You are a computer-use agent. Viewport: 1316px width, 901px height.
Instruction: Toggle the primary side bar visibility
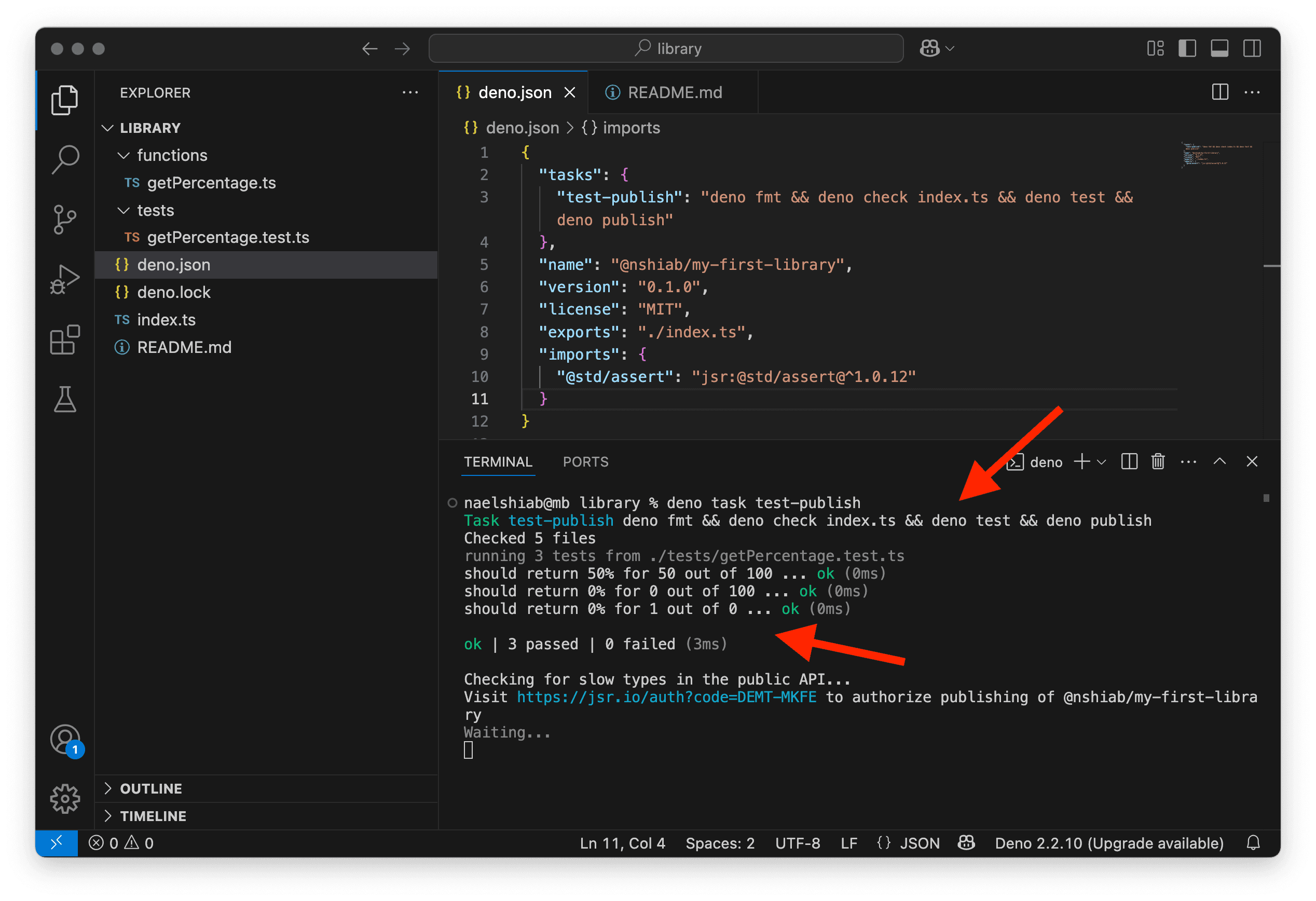1187,49
